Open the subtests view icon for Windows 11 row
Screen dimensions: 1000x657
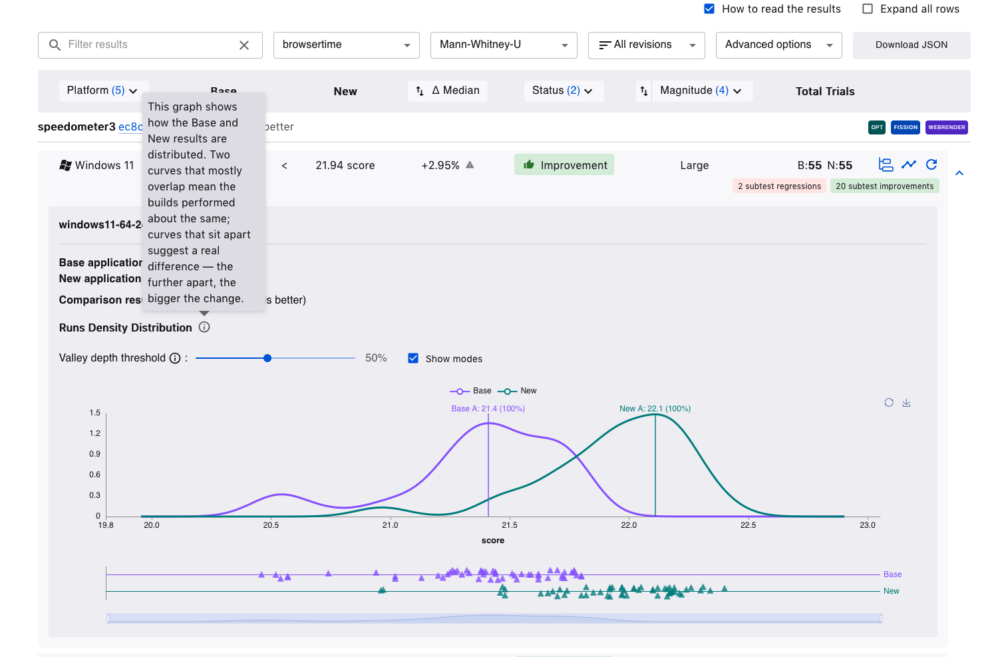click(885, 165)
